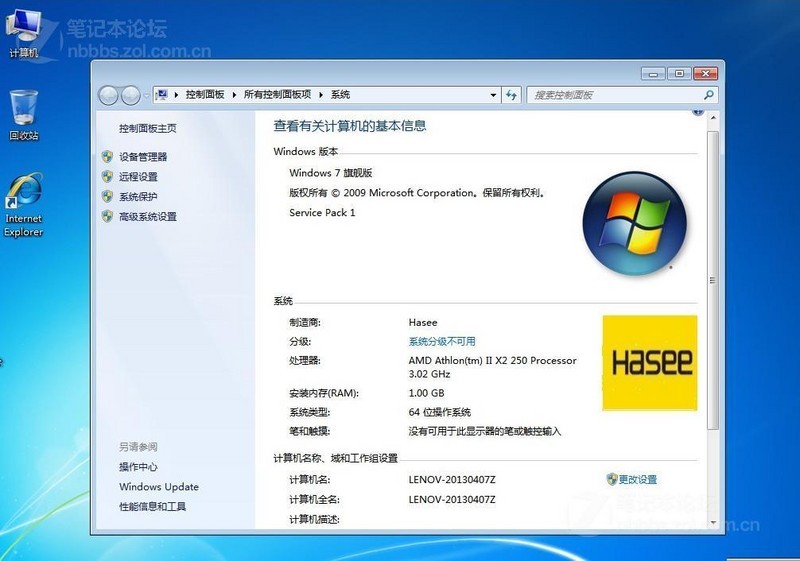800x561 pixels.
Task: Open the address bar history dropdown arrow
Action: [493, 95]
